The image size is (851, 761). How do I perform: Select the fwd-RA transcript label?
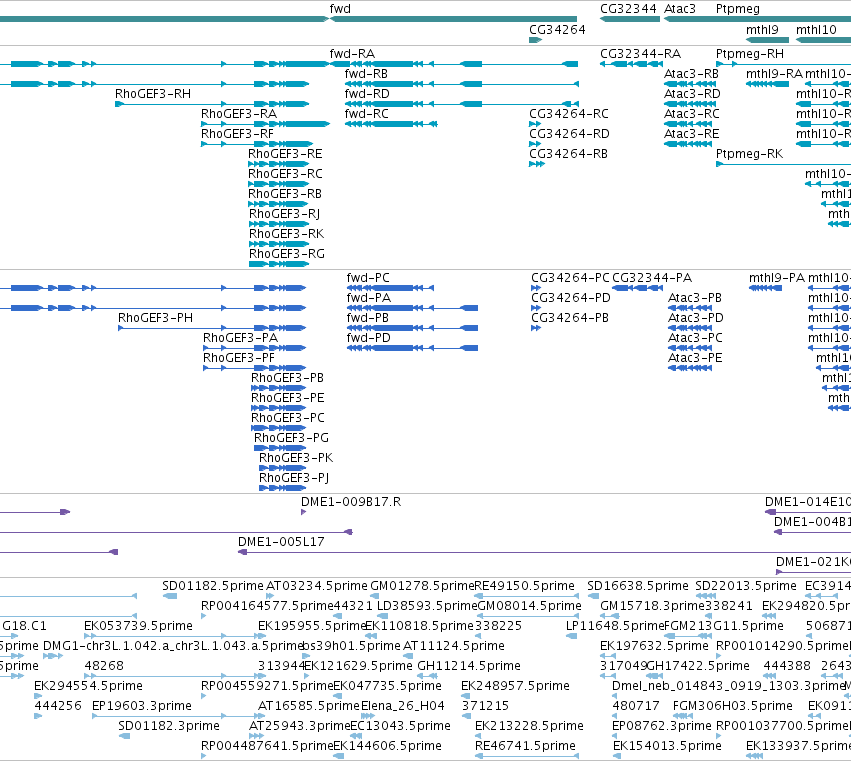point(352,54)
